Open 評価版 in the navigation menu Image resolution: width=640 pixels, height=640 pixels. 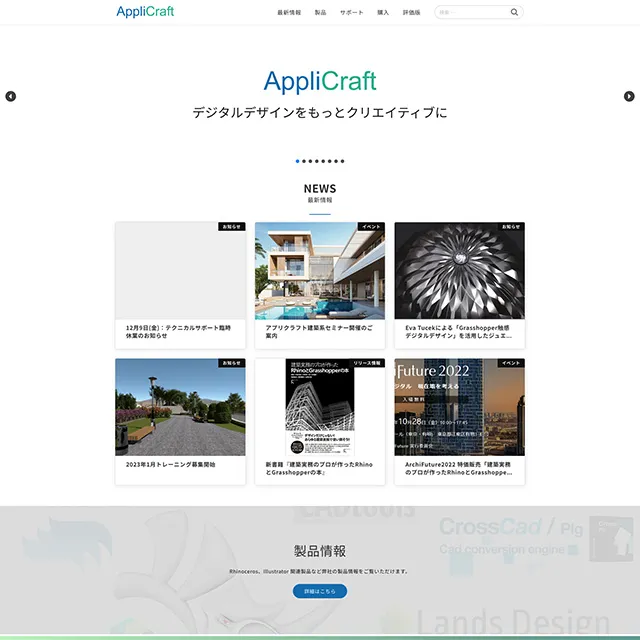point(411,13)
